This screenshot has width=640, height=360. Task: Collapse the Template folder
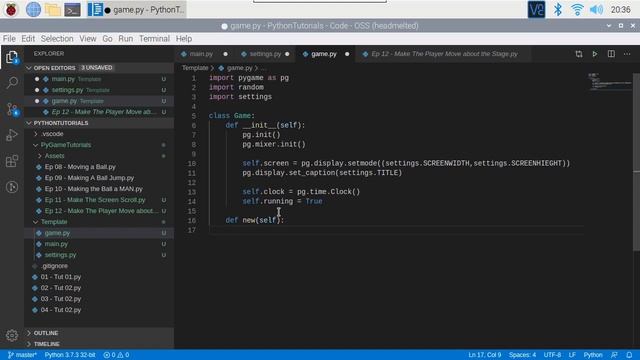[99, 222]
